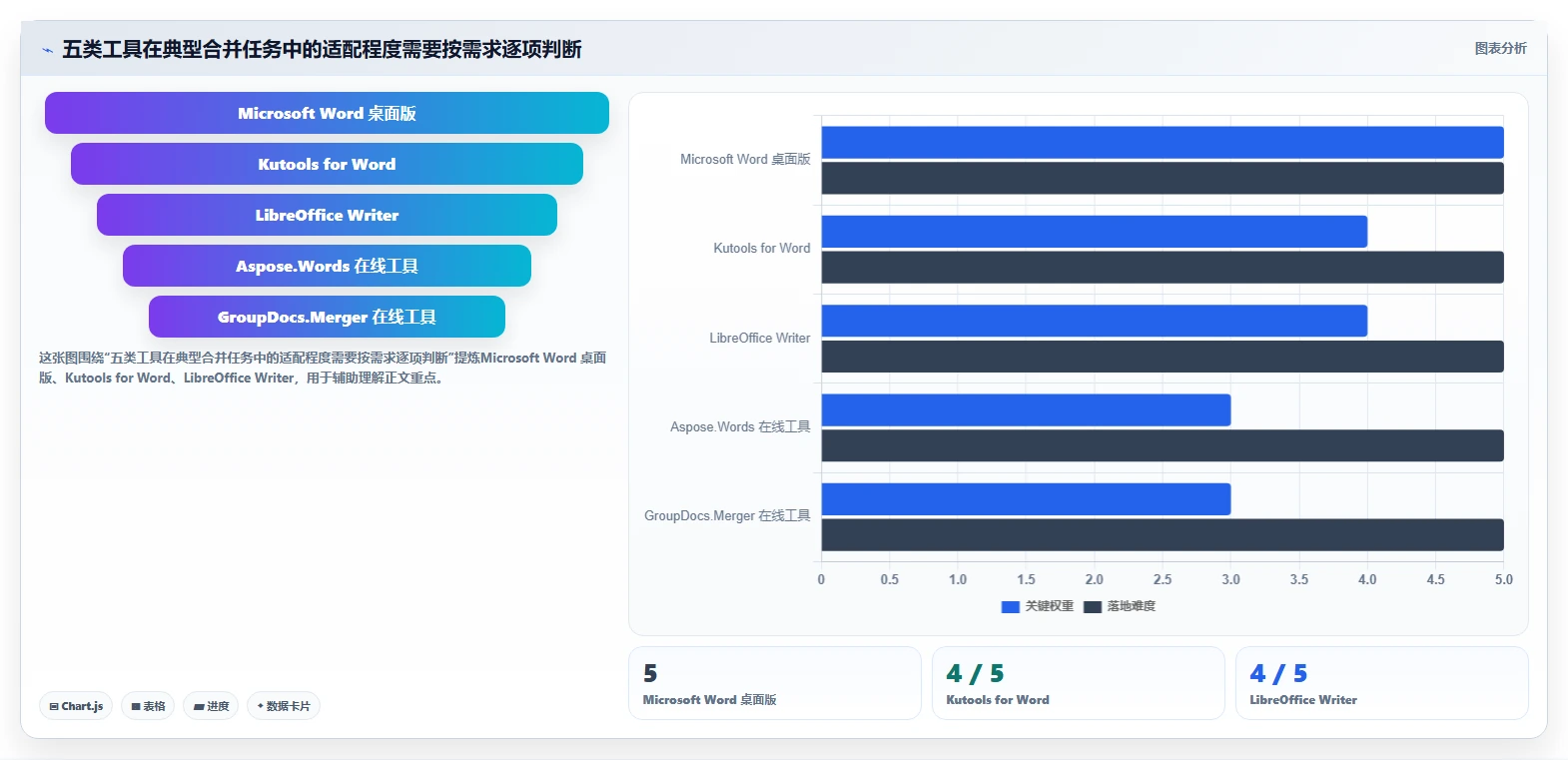Open the LibreOffice Writer score card
The width and height of the screenshot is (1568, 760).
(1382, 683)
